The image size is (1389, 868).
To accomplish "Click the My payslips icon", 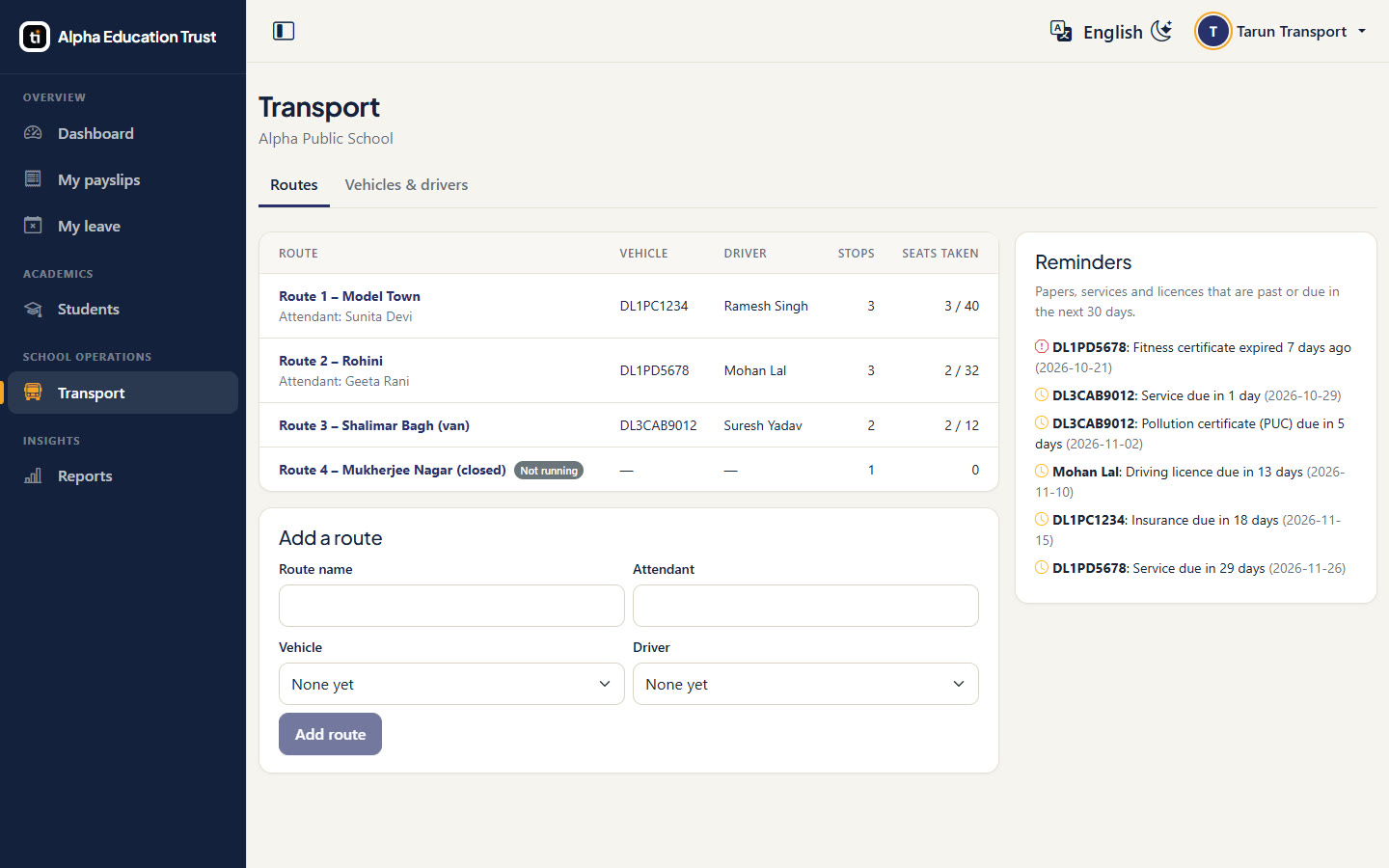I will (x=33, y=179).
